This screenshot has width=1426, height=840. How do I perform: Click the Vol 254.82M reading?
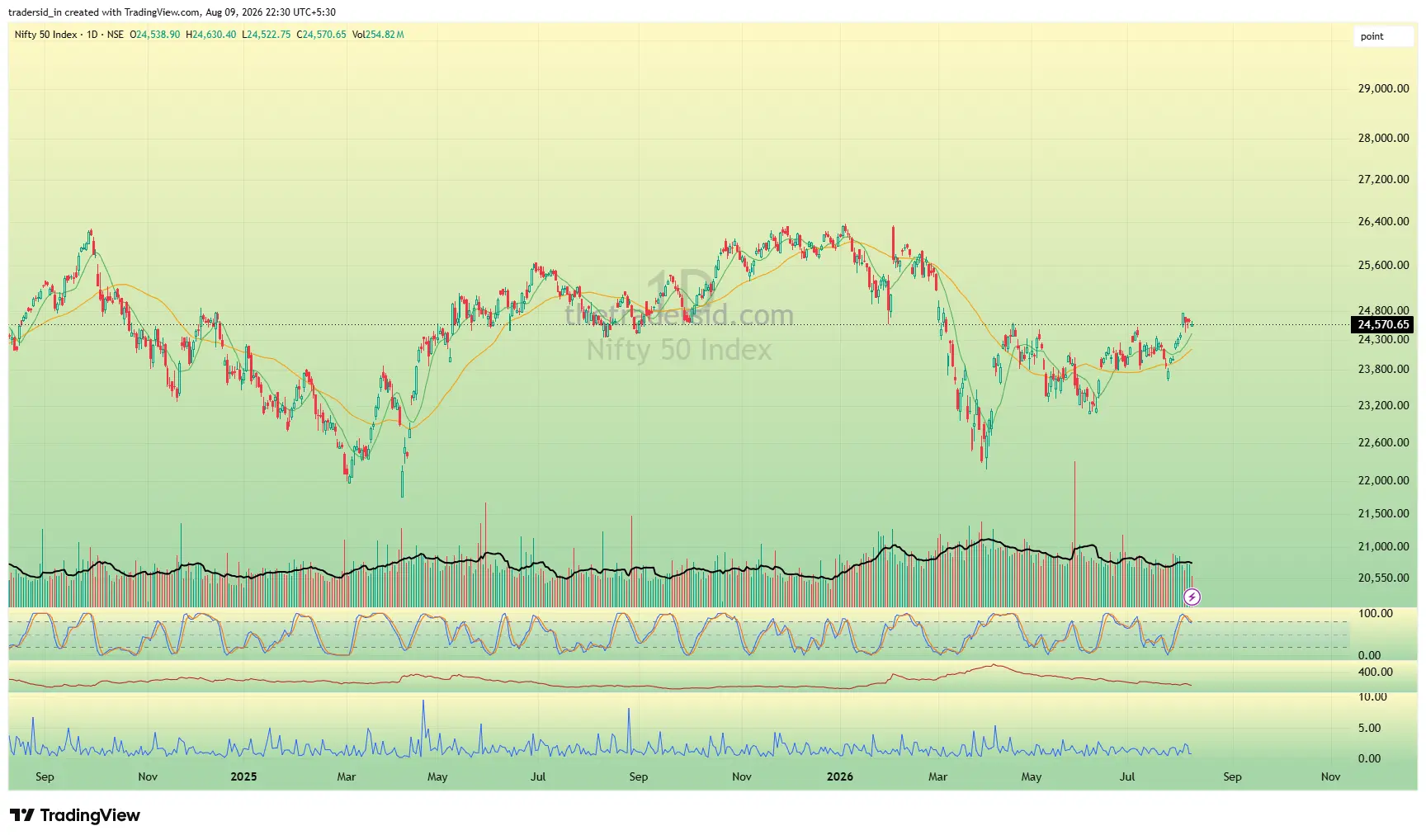(x=378, y=35)
